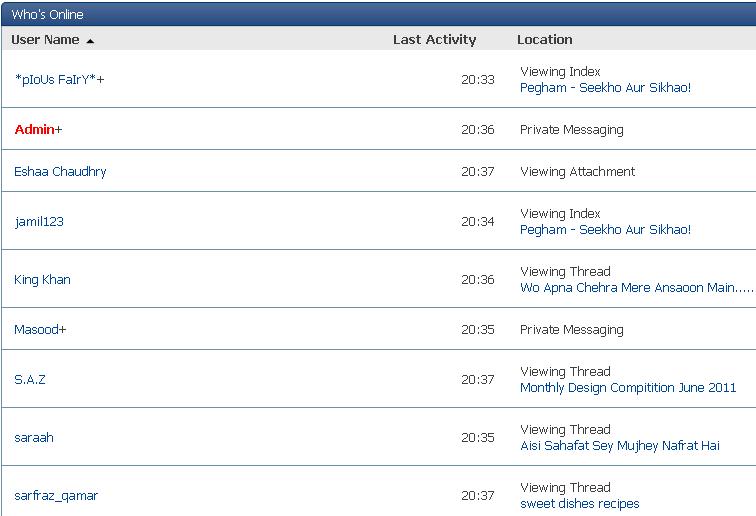
Task: View S.A.Z member profile
Action: (x=30, y=380)
